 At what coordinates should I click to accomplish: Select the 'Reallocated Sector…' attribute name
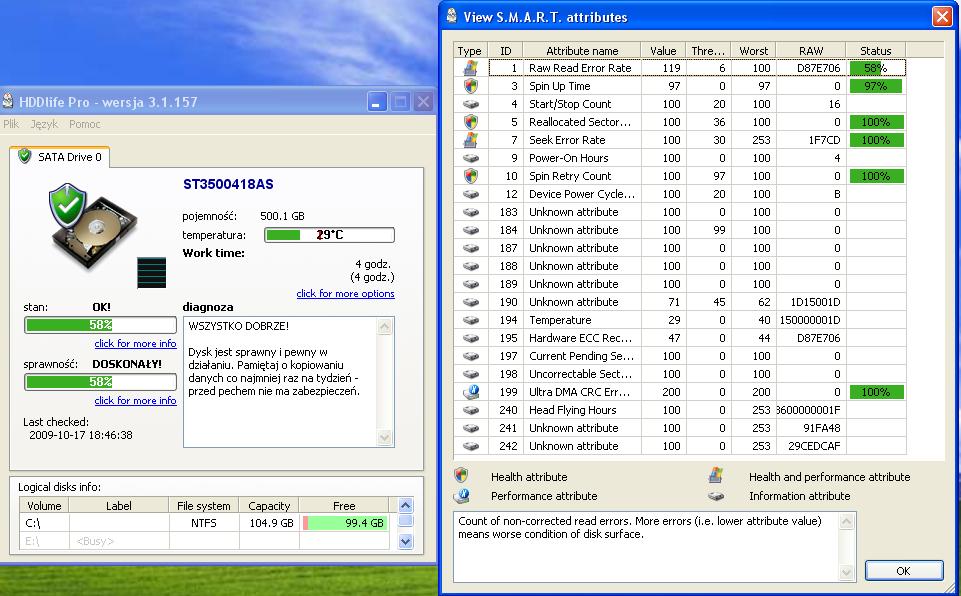click(x=580, y=122)
